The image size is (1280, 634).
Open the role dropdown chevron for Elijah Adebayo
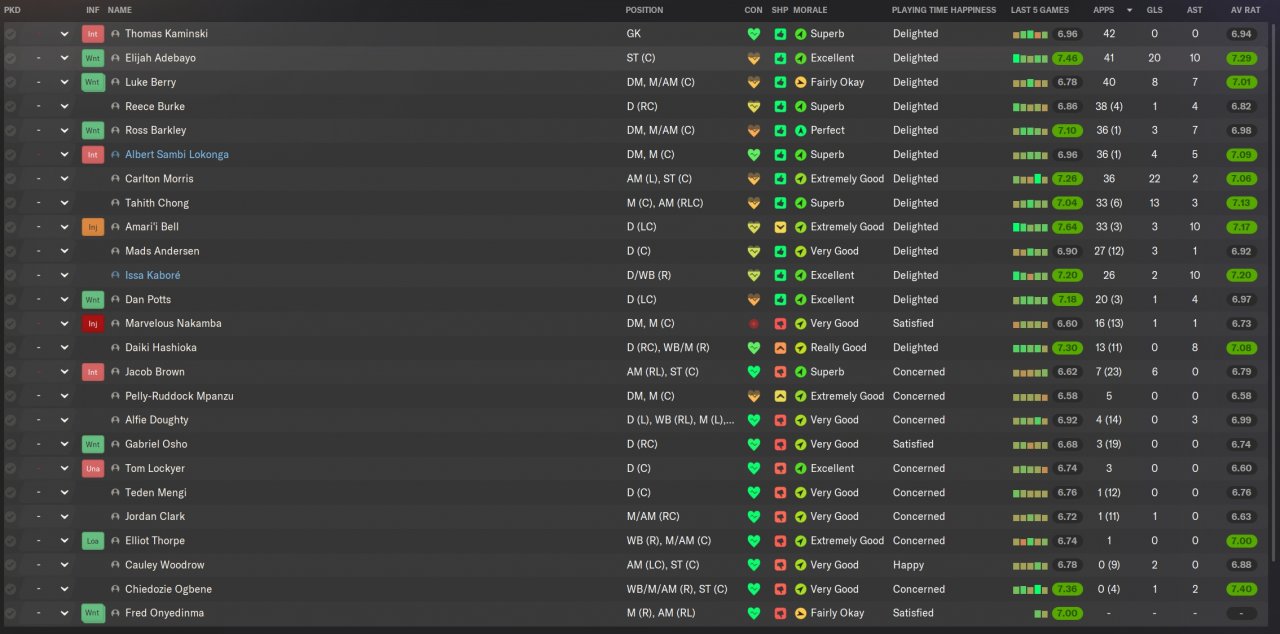[x=65, y=58]
